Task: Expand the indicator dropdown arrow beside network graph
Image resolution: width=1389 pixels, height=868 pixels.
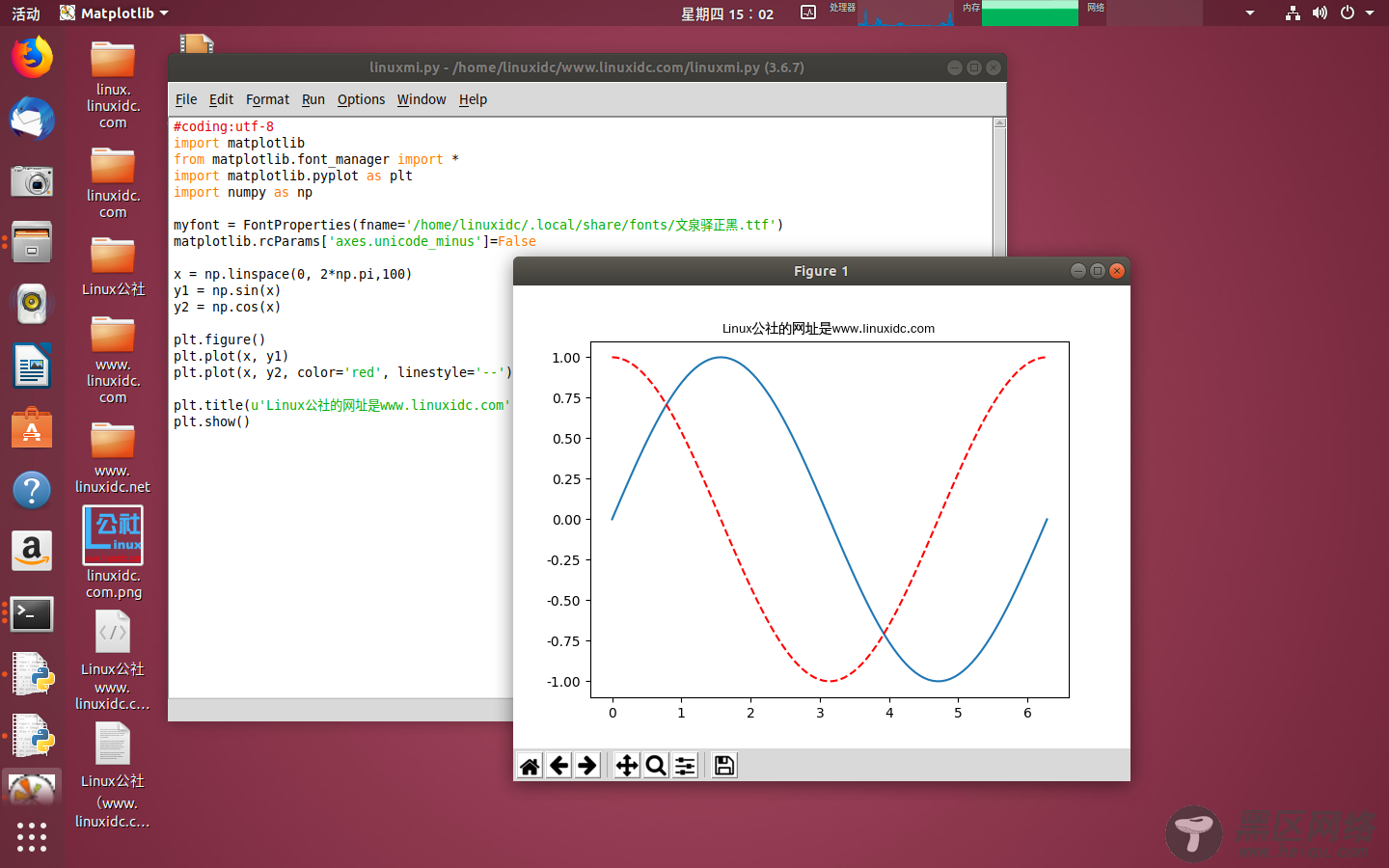Action: 1250,13
